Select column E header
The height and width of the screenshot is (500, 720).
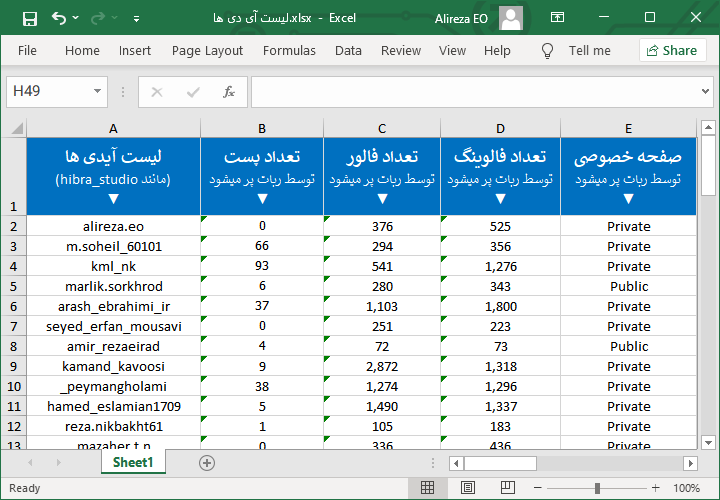pos(628,128)
